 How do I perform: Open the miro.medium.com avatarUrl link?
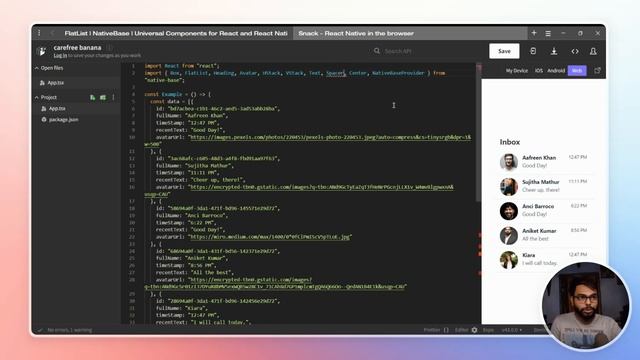tap(270, 237)
